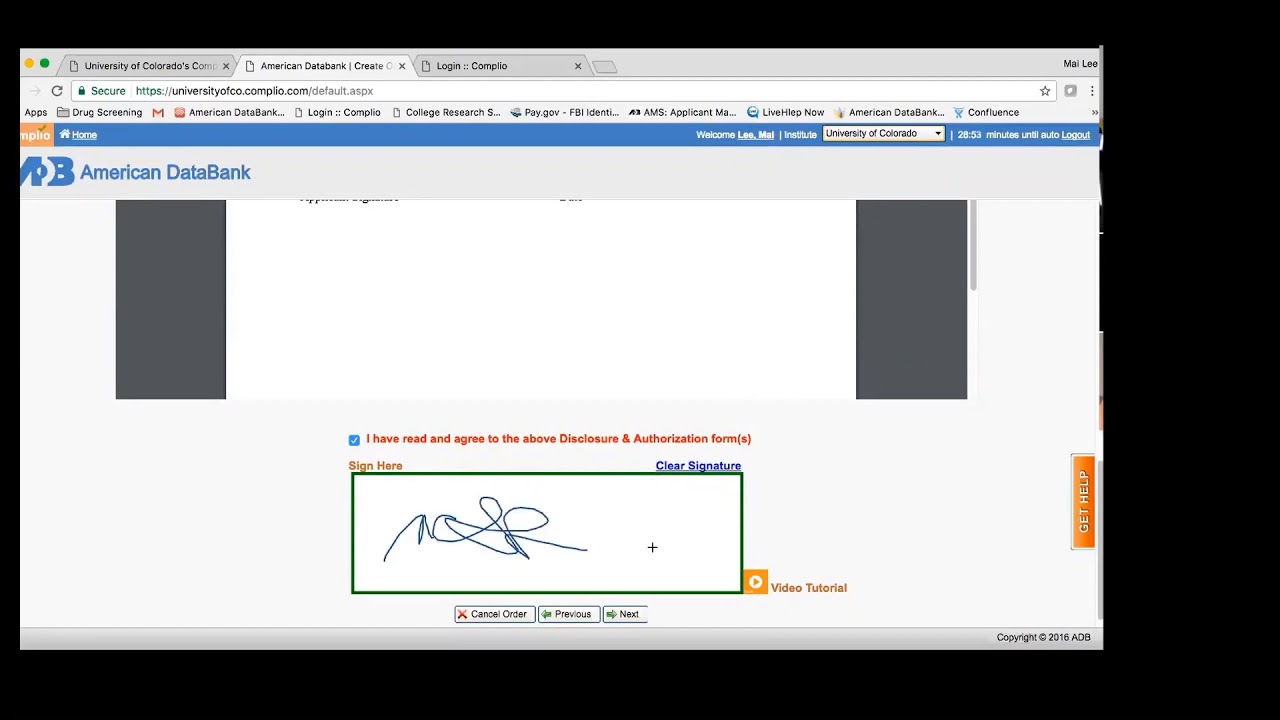
Task: Switch to University of Colorado's Complio tab
Action: (x=150, y=66)
